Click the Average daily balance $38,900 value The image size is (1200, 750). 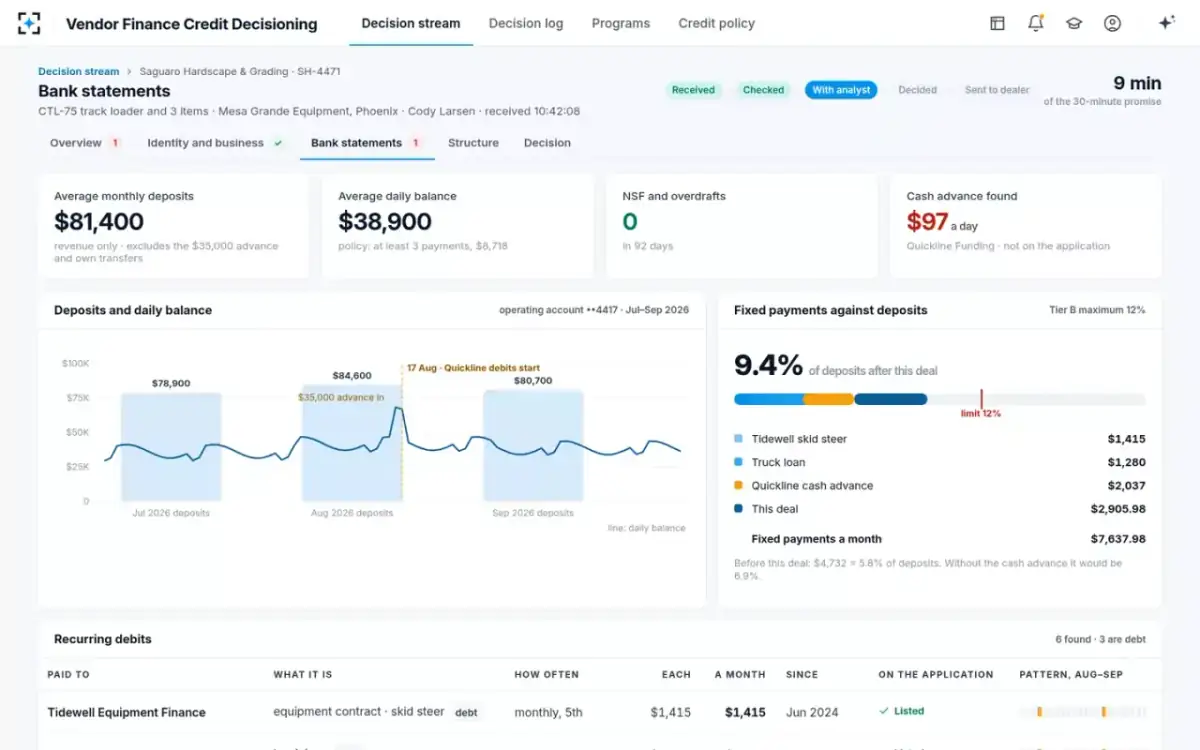point(385,221)
